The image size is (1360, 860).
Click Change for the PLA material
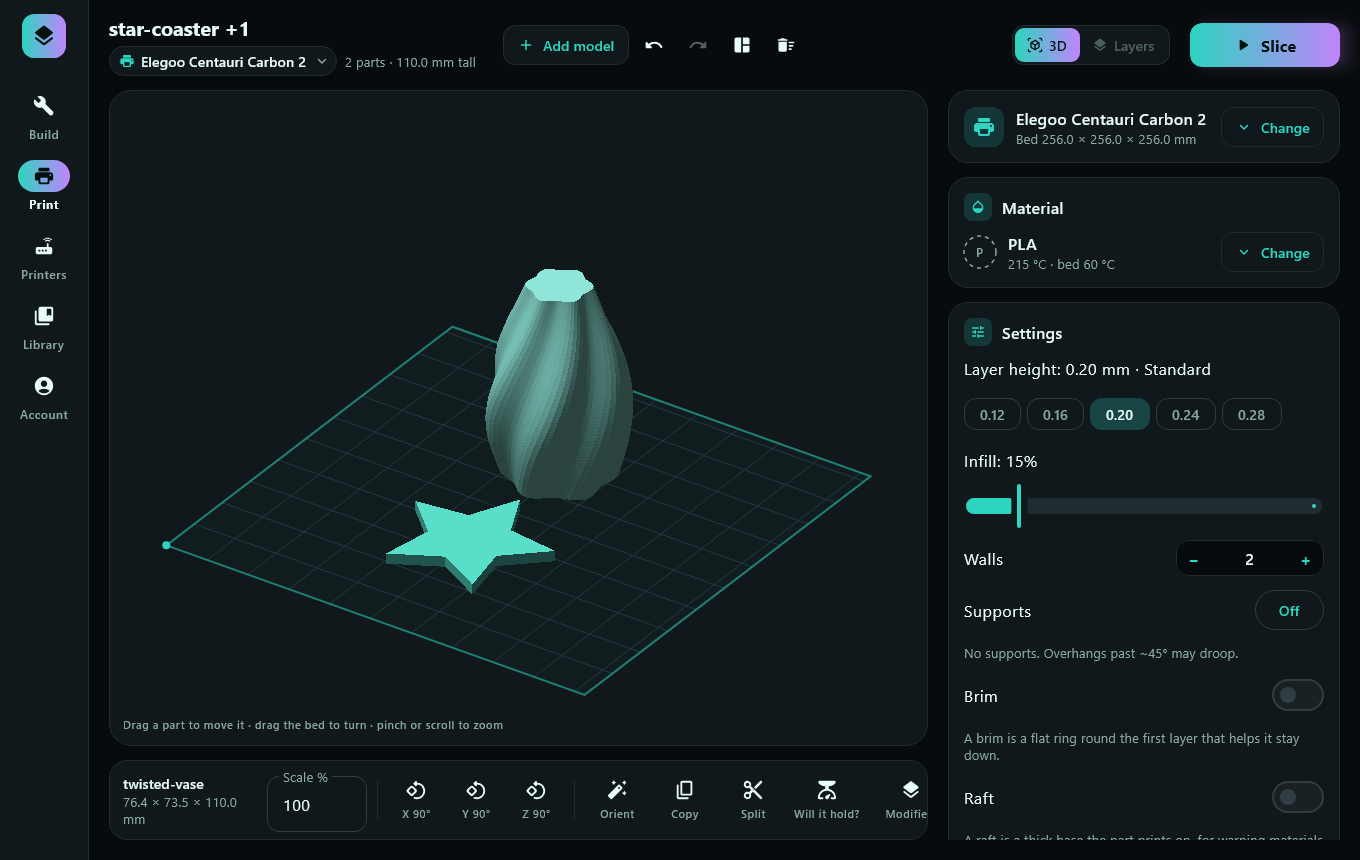(x=1272, y=253)
